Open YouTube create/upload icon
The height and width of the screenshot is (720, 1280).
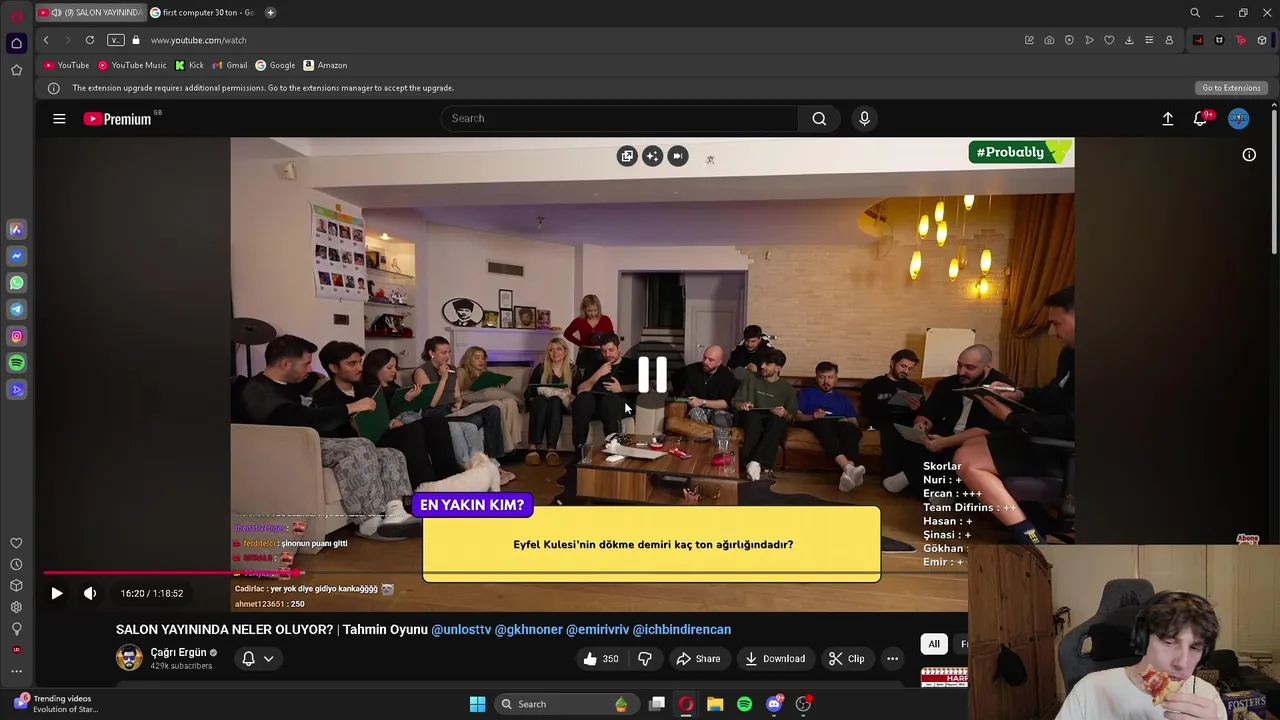pyautogui.click(x=1167, y=118)
